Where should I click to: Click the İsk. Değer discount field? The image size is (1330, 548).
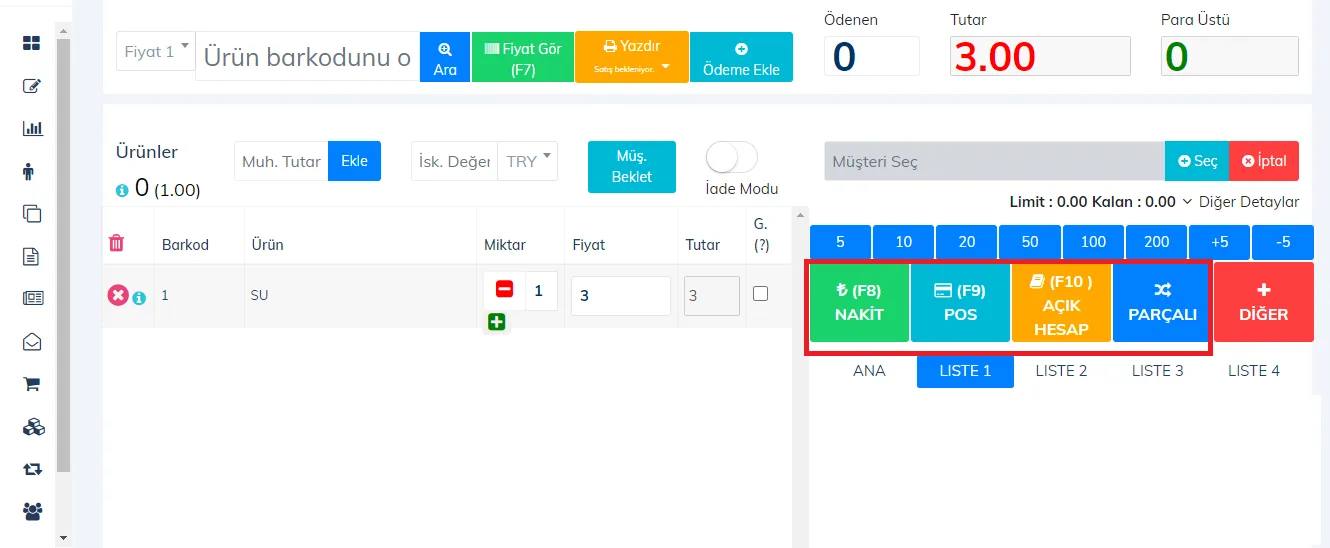pyautogui.click(x=454, y=161)
